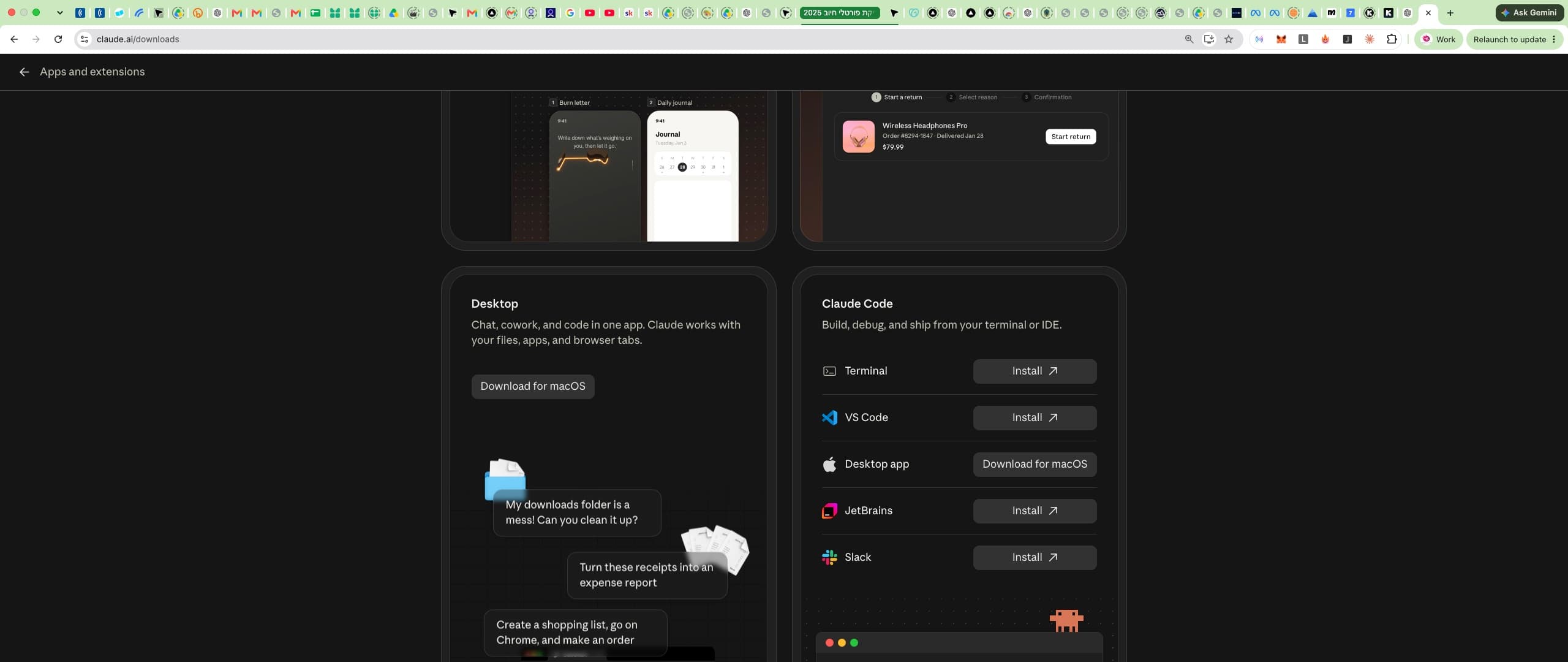This screenshot has width=1568, height=662.
Task: Switch to the Medium tab
Action: (x=1331, y=13)
